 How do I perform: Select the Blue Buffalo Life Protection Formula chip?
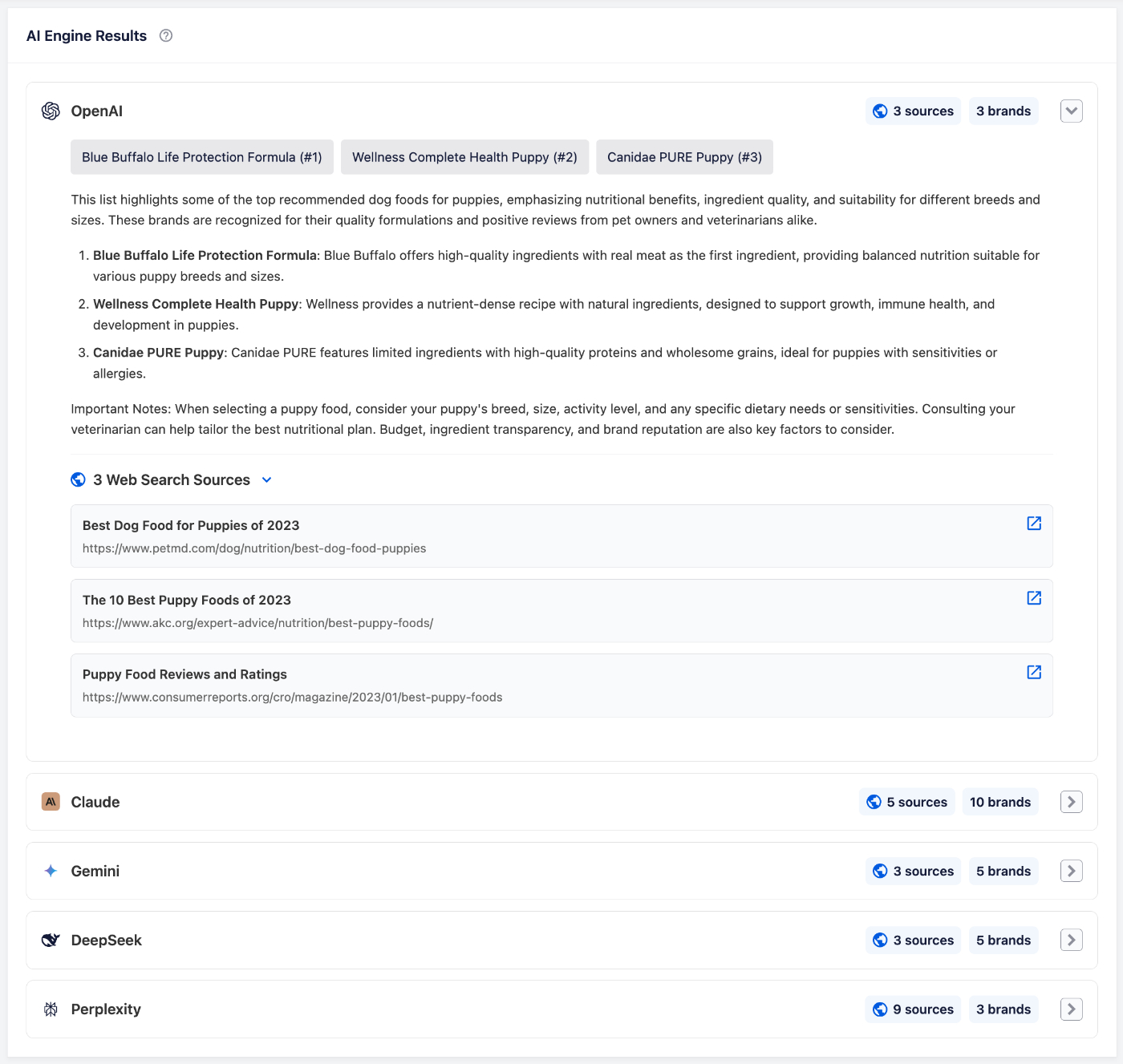tap(201, 157)
